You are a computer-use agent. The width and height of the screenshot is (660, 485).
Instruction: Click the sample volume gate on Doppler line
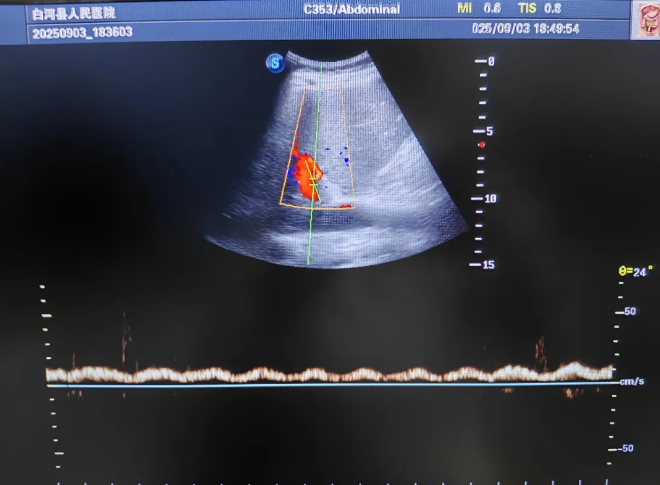click(x=312, y=183)
